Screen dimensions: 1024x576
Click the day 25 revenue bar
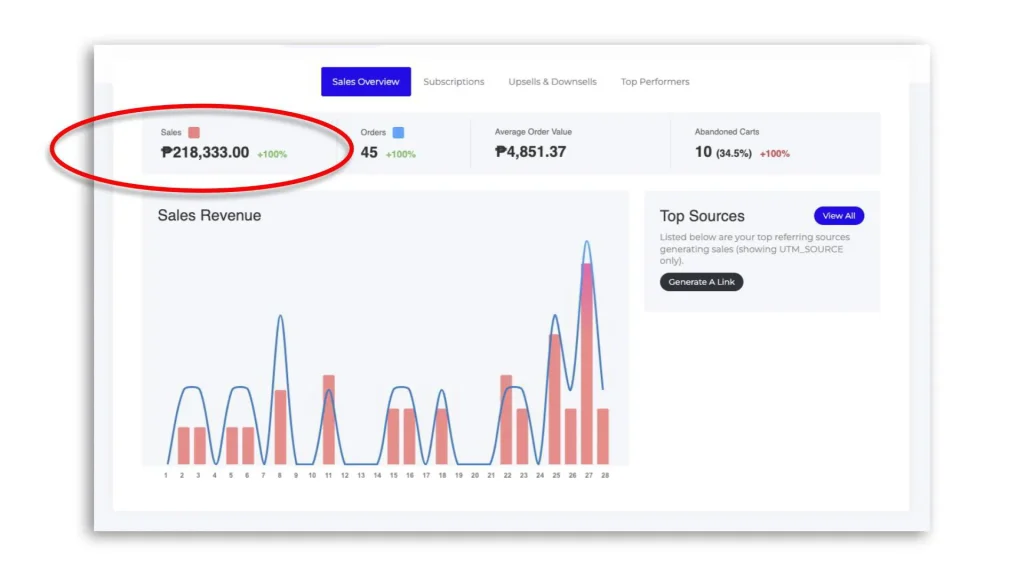554,399
